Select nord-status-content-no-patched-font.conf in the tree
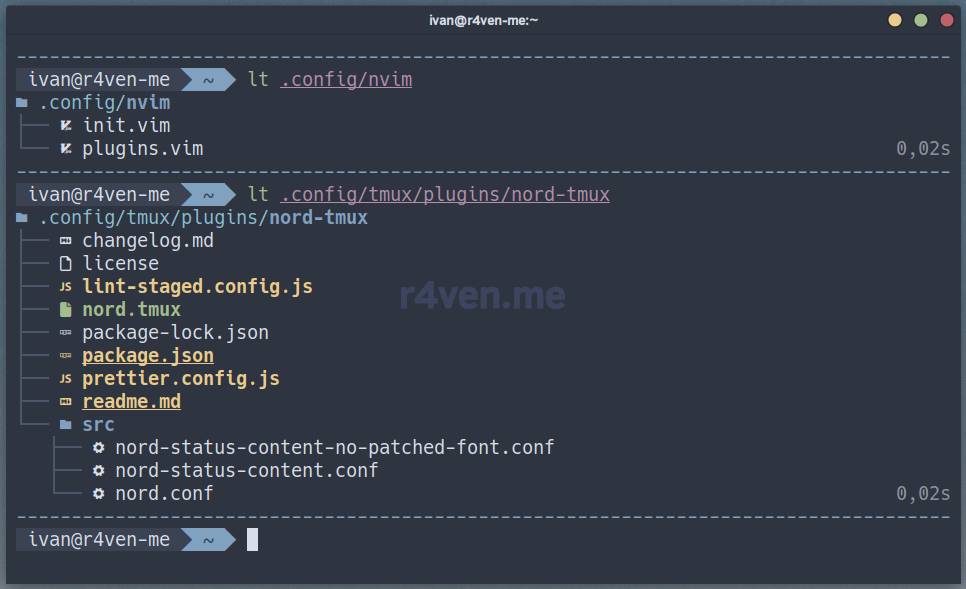 coord(334,448)
